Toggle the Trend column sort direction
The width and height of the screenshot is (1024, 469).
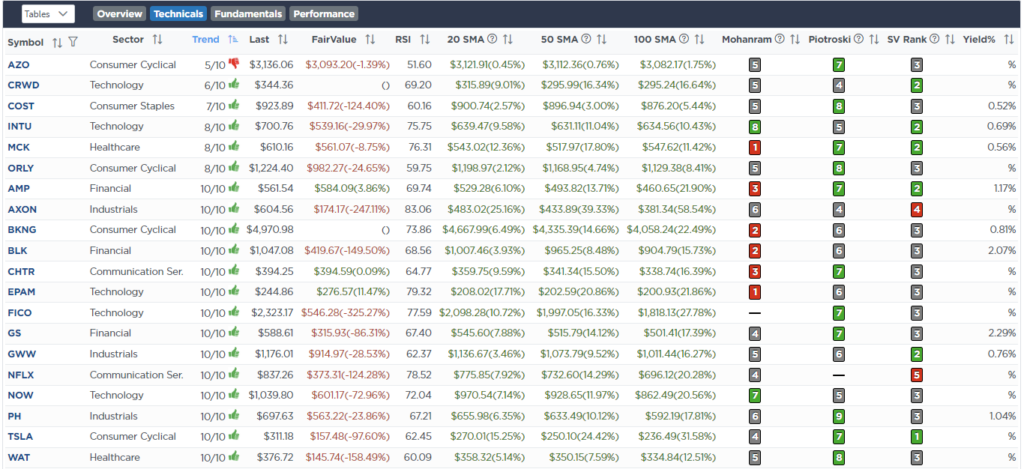coord(233,40)
